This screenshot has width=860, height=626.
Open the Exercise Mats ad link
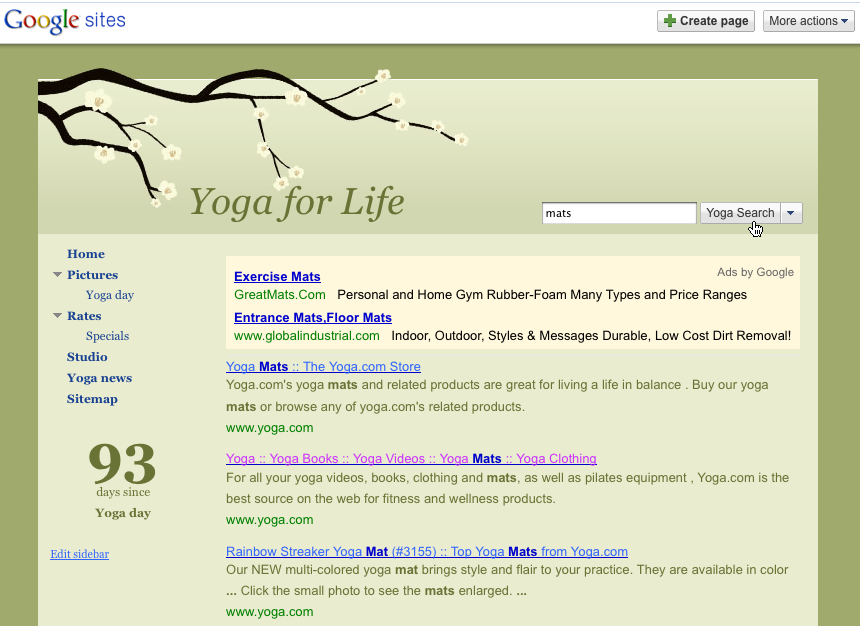click(277, 277)
